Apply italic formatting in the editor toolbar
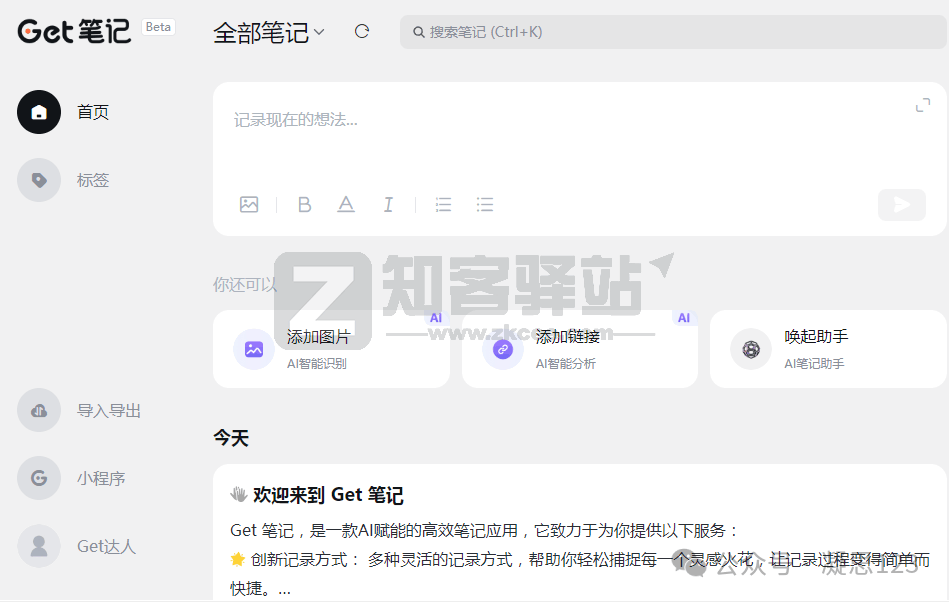 [x=388, y=205]
